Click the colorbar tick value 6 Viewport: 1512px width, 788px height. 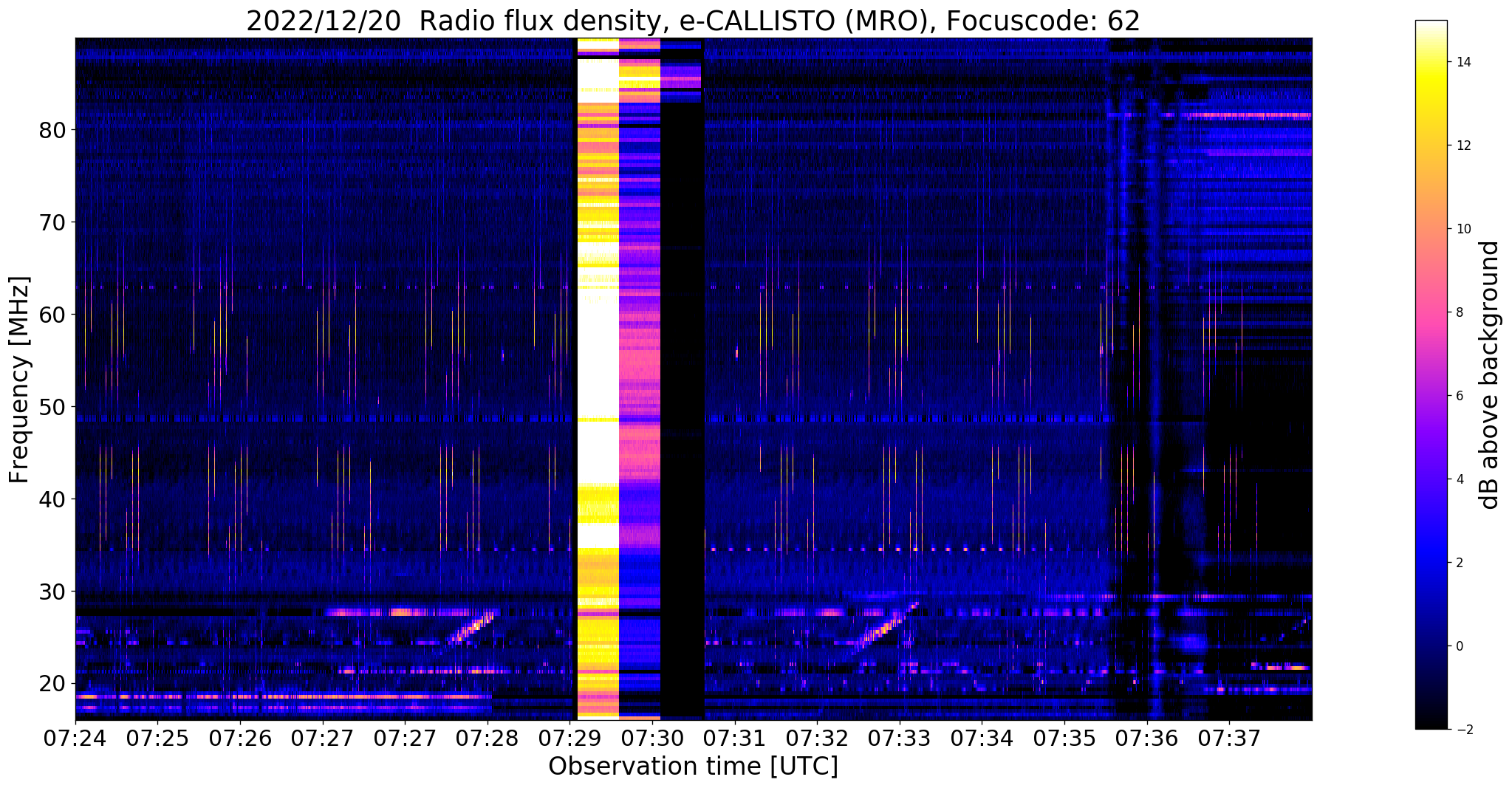pyautogui.click(x=1459, y=396)
